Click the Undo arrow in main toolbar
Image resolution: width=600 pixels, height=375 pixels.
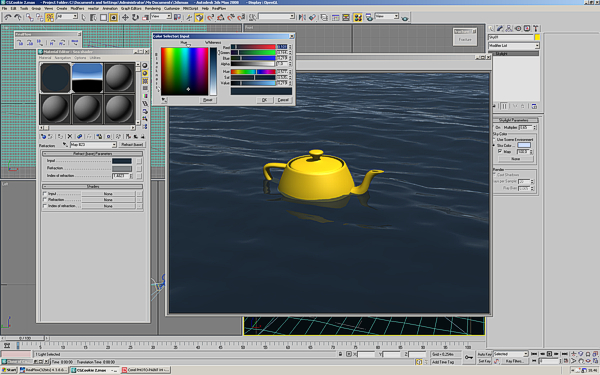pyautogui.click(x=8, y=17)
